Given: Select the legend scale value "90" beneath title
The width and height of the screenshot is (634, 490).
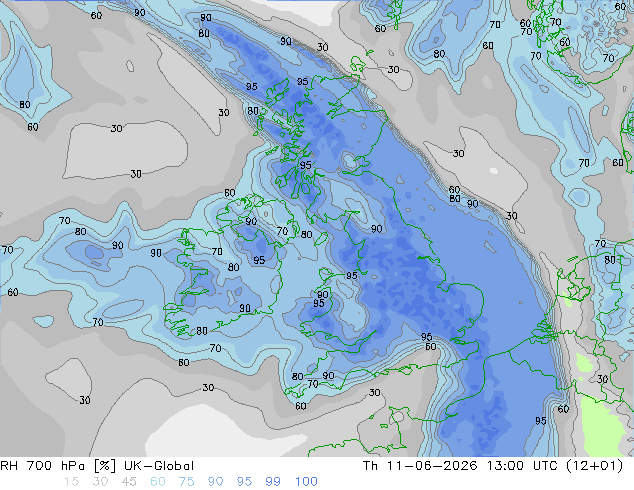Looking at the screenshot, I should click(x=216, y=482).
